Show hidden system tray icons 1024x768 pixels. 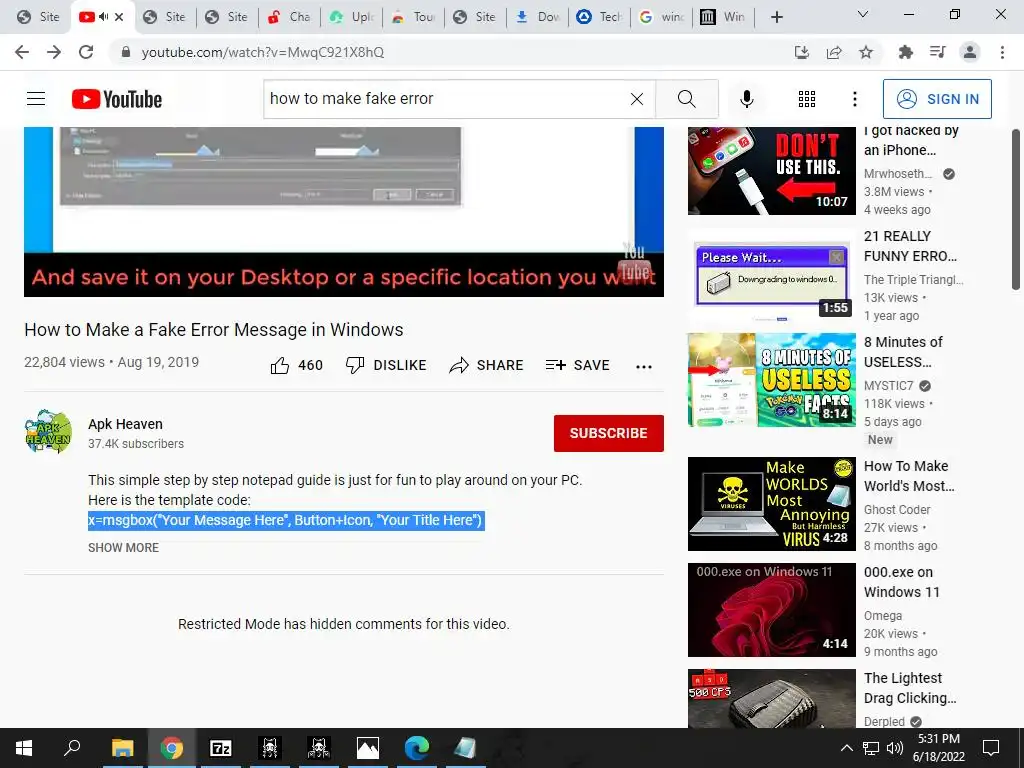pyautogui.click(x=846, y=748)
